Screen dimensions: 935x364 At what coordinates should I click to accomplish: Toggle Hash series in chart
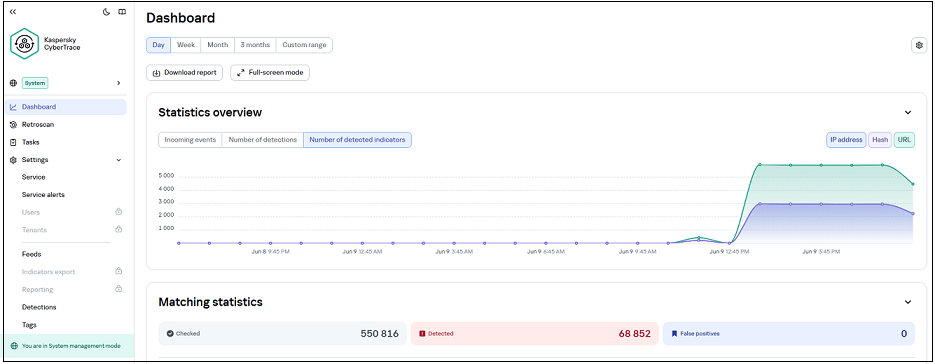tap(880, 140)
